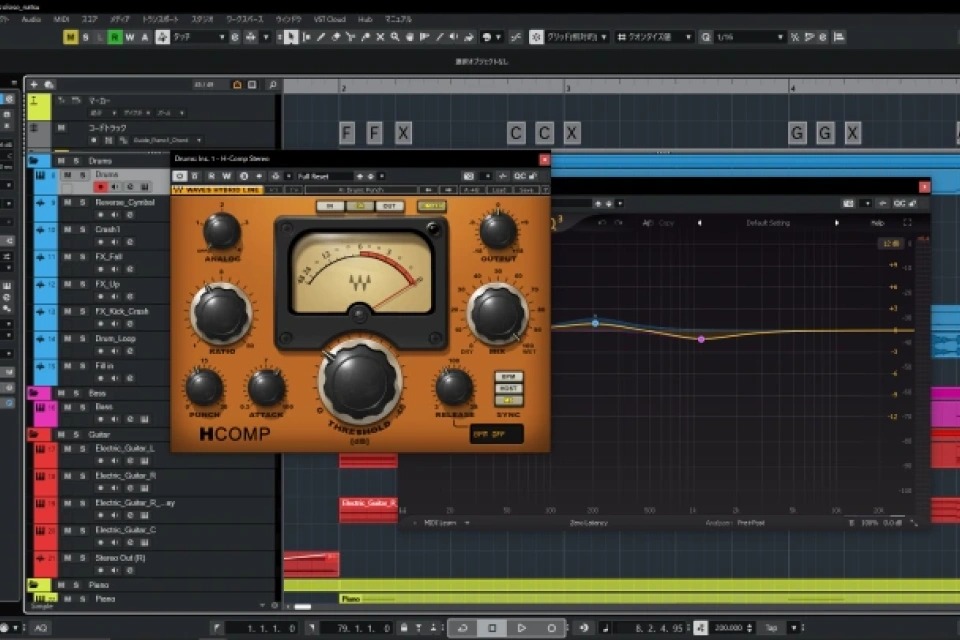The height and width of the screenshot is (640, 960).
Task: Click the blue EQ band node
Action: (595, 323)
